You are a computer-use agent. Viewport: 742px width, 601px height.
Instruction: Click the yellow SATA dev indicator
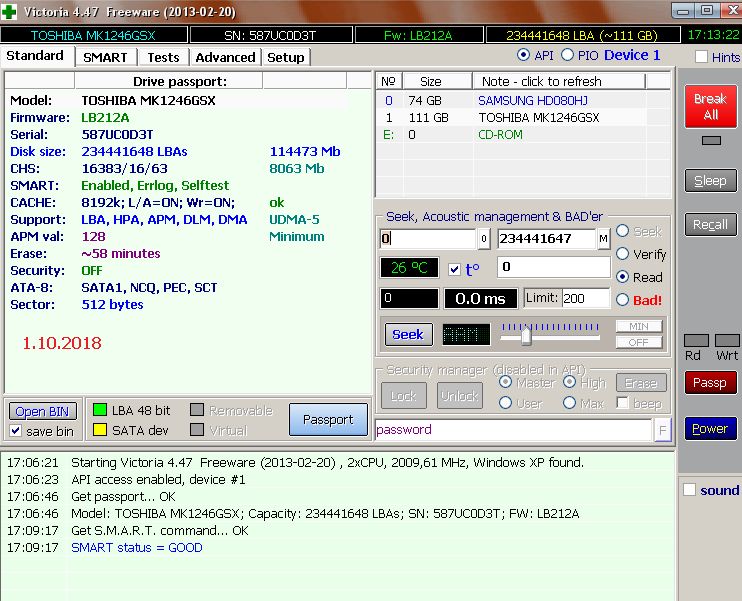(100, 430)
